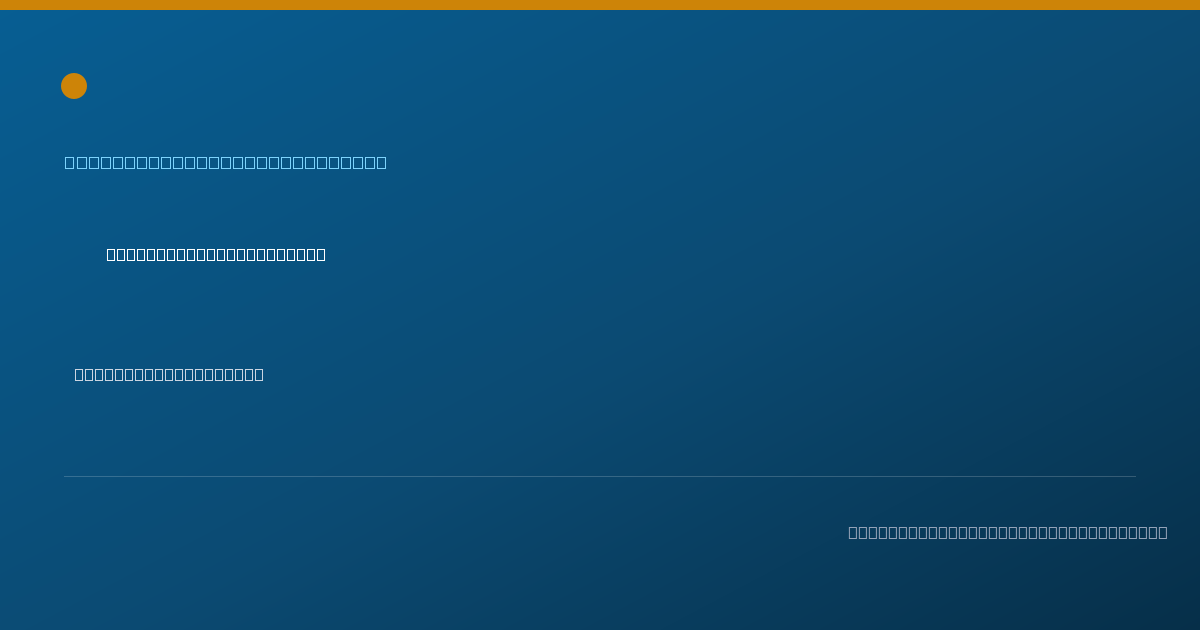
Task: Click the first box of the light blue text line
Action: point(70,162)
